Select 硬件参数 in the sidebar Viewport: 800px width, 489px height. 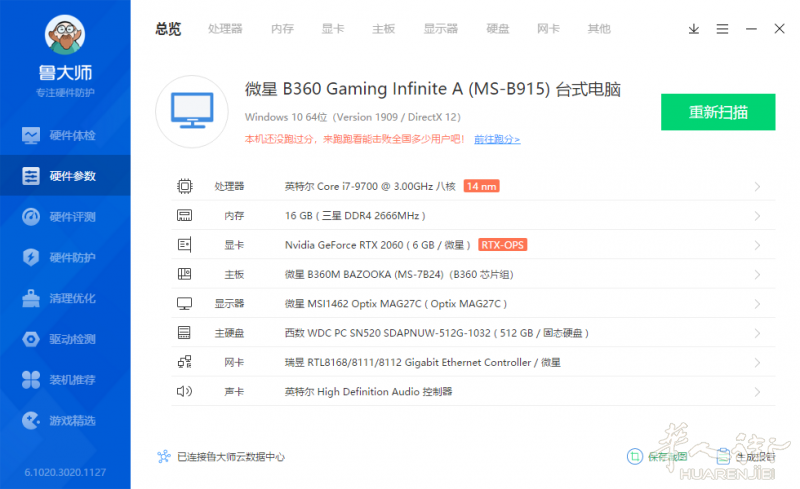(65, 176)
